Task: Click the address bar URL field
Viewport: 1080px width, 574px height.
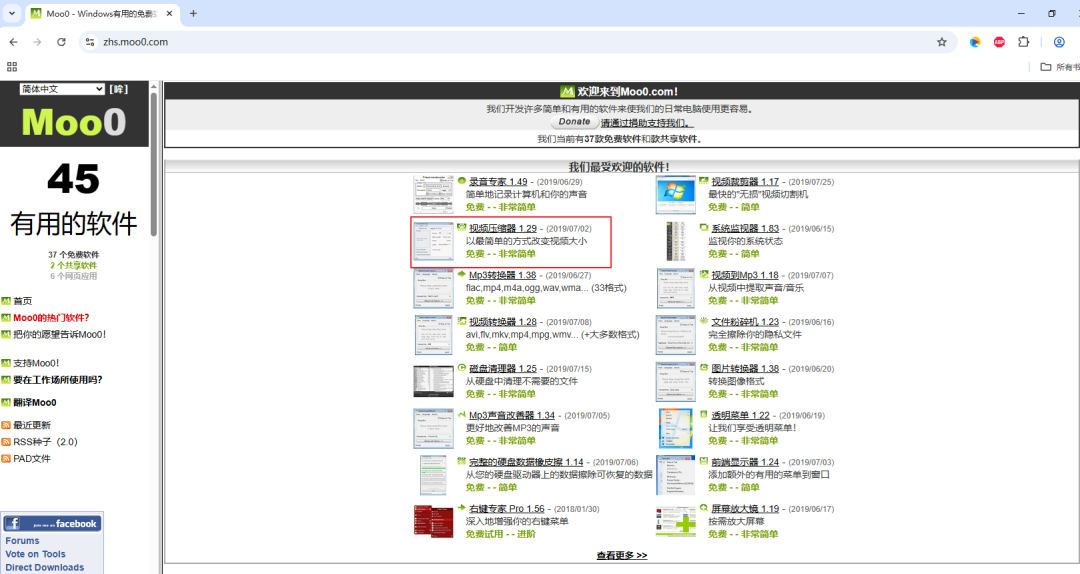Action: pos(517,42)
